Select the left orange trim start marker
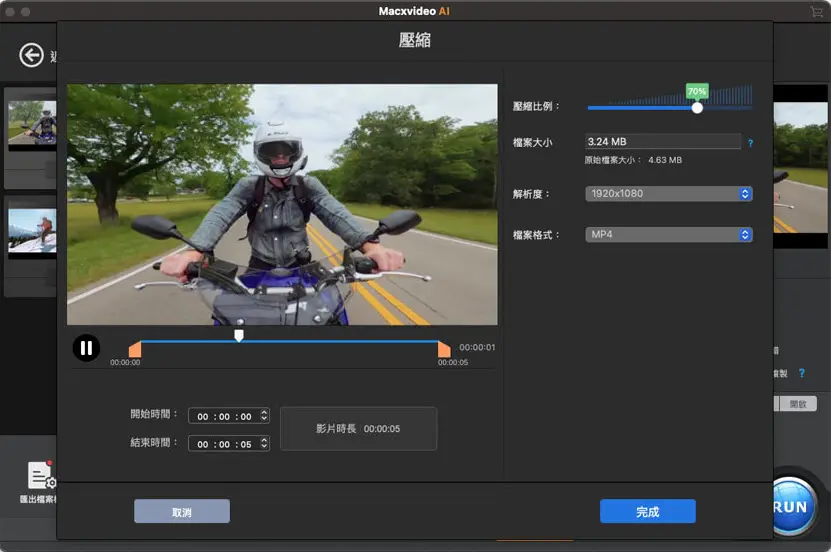The width and height of the screenshot is (831, 552). [135, 349]
